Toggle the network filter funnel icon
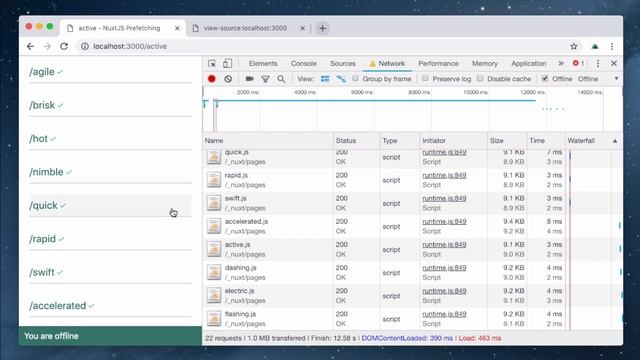 [265, 79]
